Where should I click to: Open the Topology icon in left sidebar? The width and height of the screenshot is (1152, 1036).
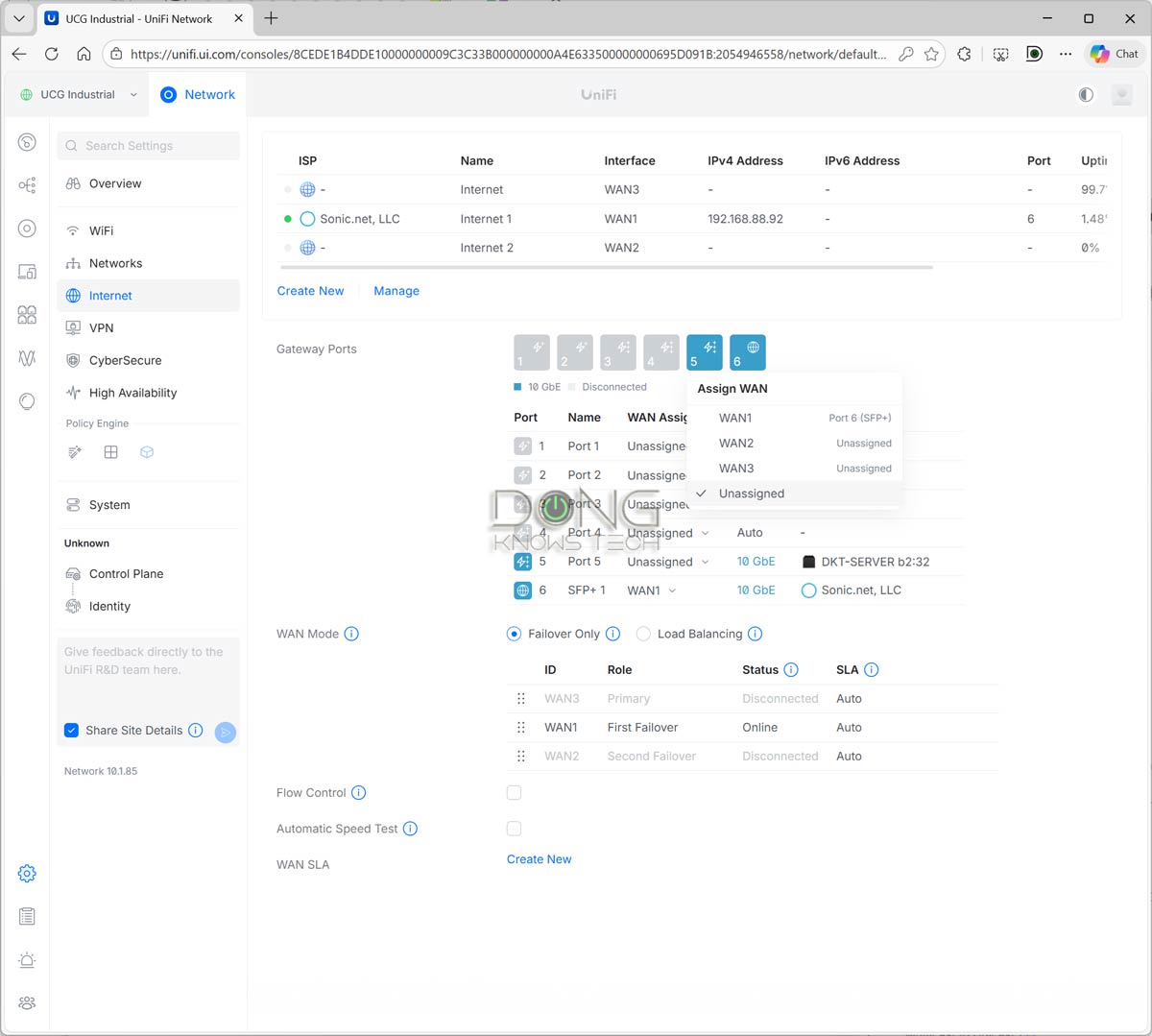(26, 184)
